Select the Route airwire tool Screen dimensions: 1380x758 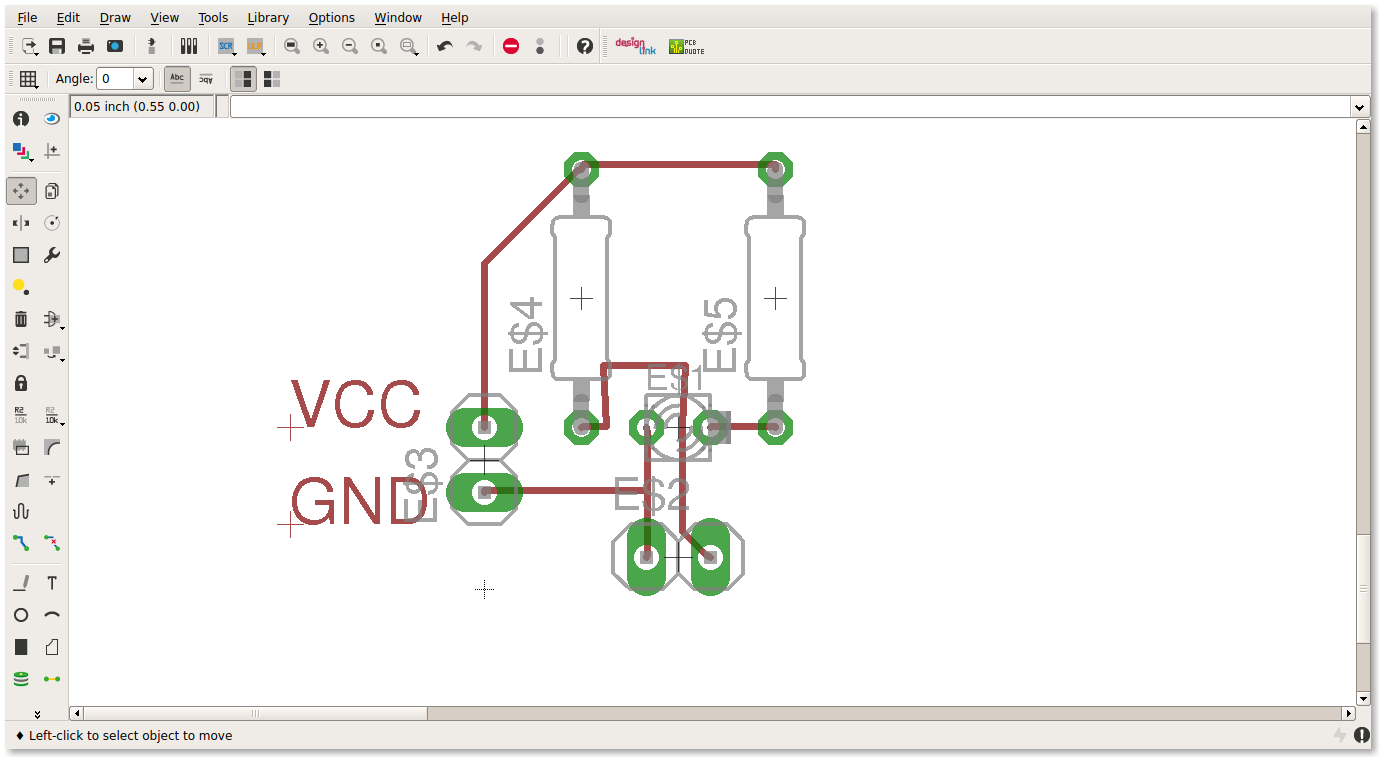(x=21, y=543)
